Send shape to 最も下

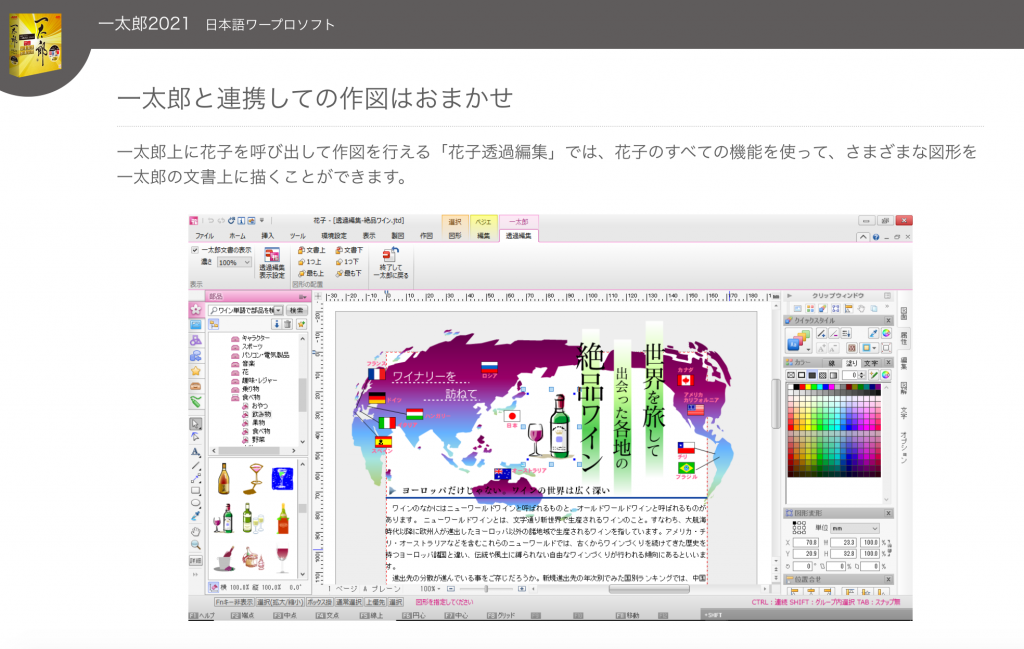(349, 274)
